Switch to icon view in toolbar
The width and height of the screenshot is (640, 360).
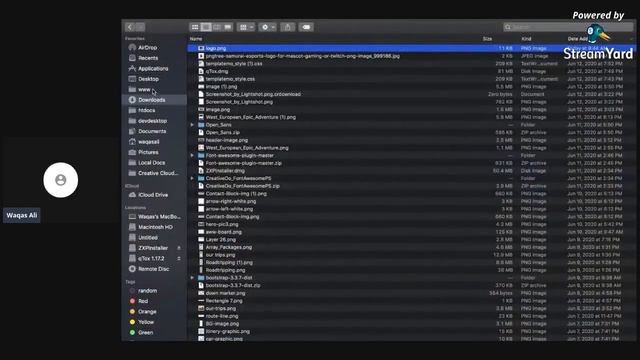[x=195, y=27]
